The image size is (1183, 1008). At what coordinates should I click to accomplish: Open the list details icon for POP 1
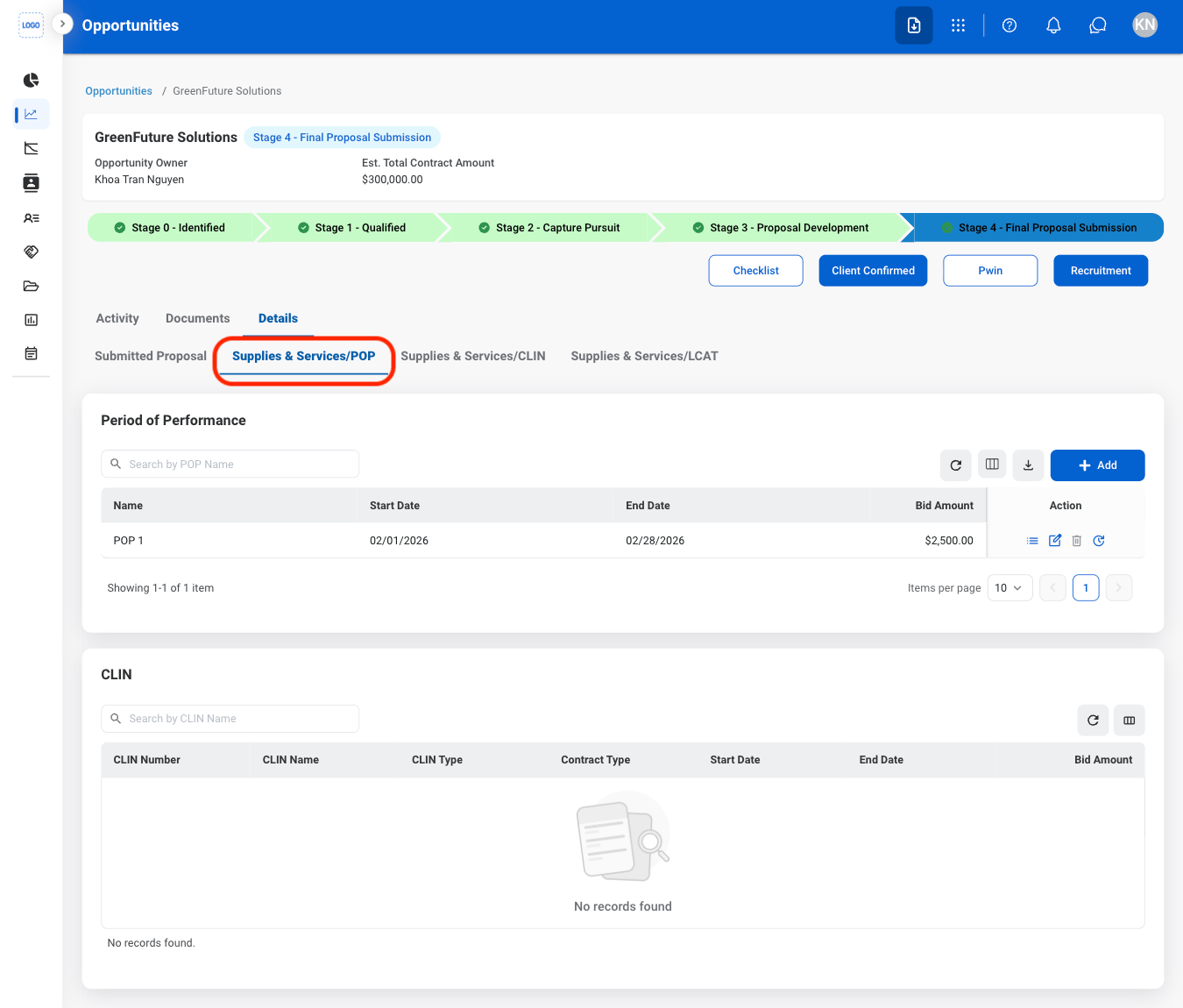pyautogui.click(x=1032, y=541)
